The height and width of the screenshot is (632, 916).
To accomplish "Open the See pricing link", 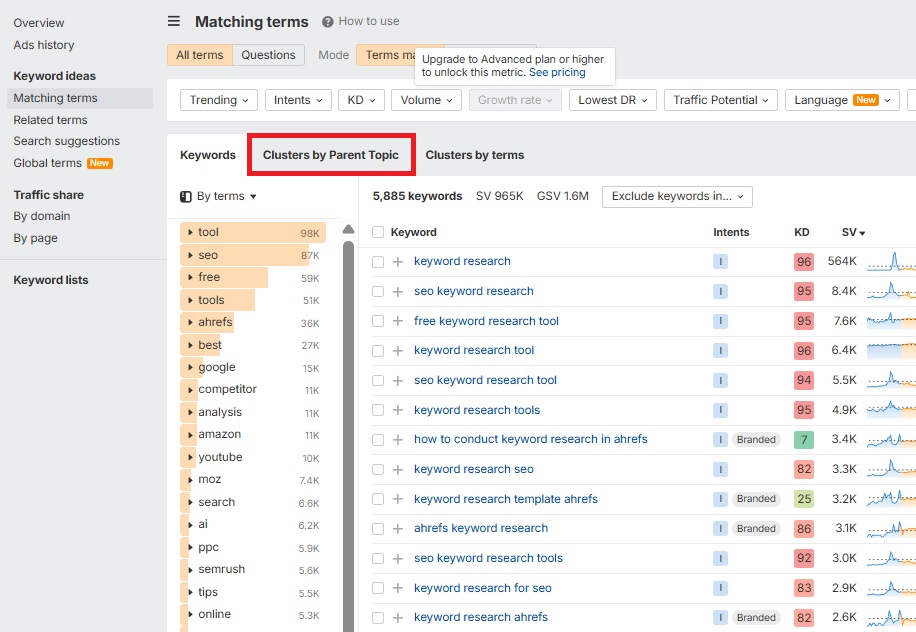I will click(x=557, y=72).
